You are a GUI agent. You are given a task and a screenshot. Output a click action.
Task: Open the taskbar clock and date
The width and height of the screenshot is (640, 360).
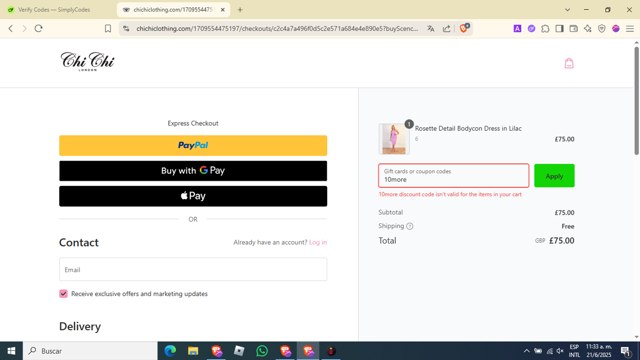click(599, 351)
